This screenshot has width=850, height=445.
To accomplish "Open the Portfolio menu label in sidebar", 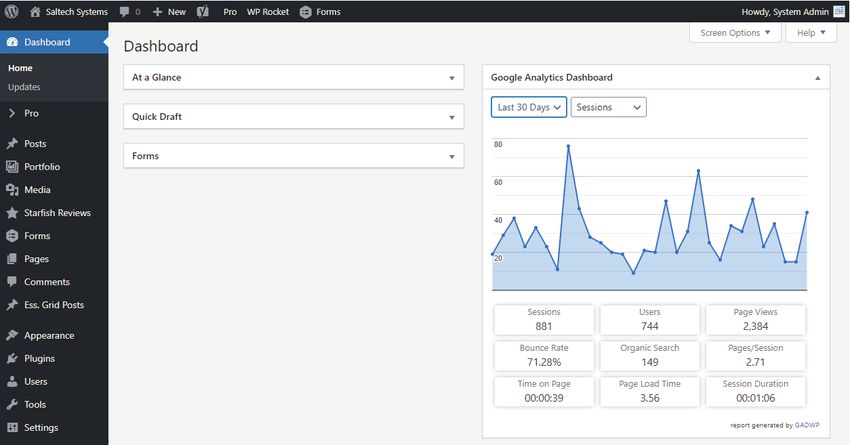I will tap(42, 166).
